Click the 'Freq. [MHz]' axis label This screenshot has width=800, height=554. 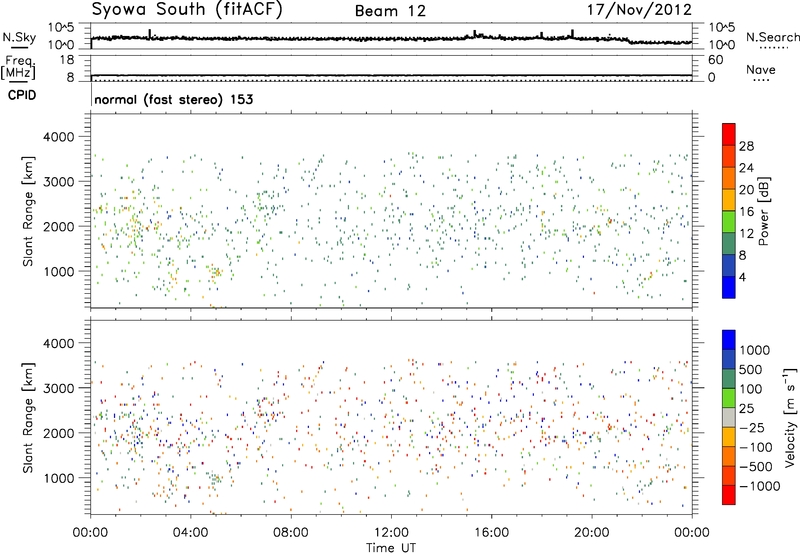(18, 67)
